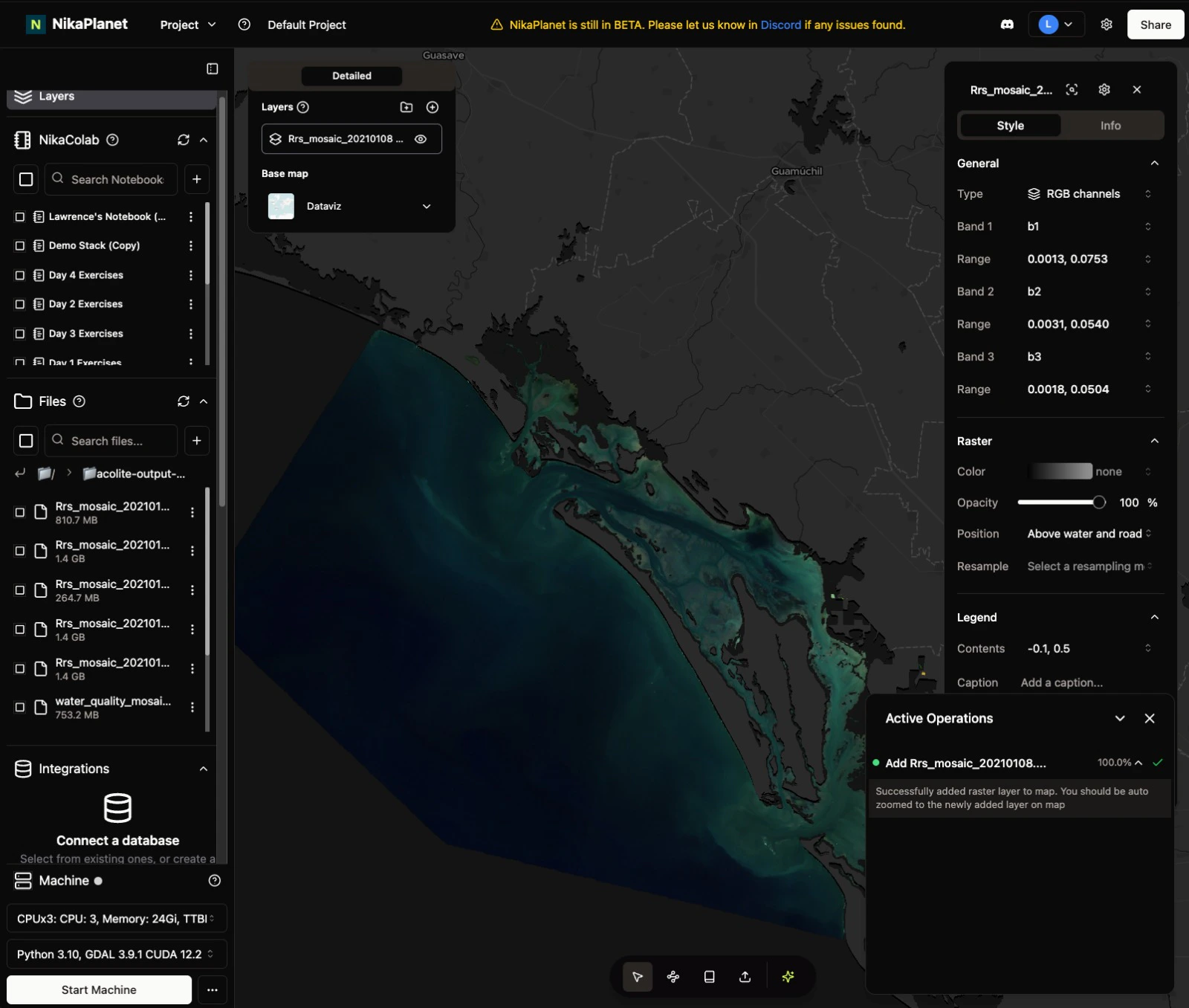Image resolution: width=1189 pixels, height=1008 pixels.
Task: Open the machine size CPUx3 selector
Action: (x=117, y=919)
